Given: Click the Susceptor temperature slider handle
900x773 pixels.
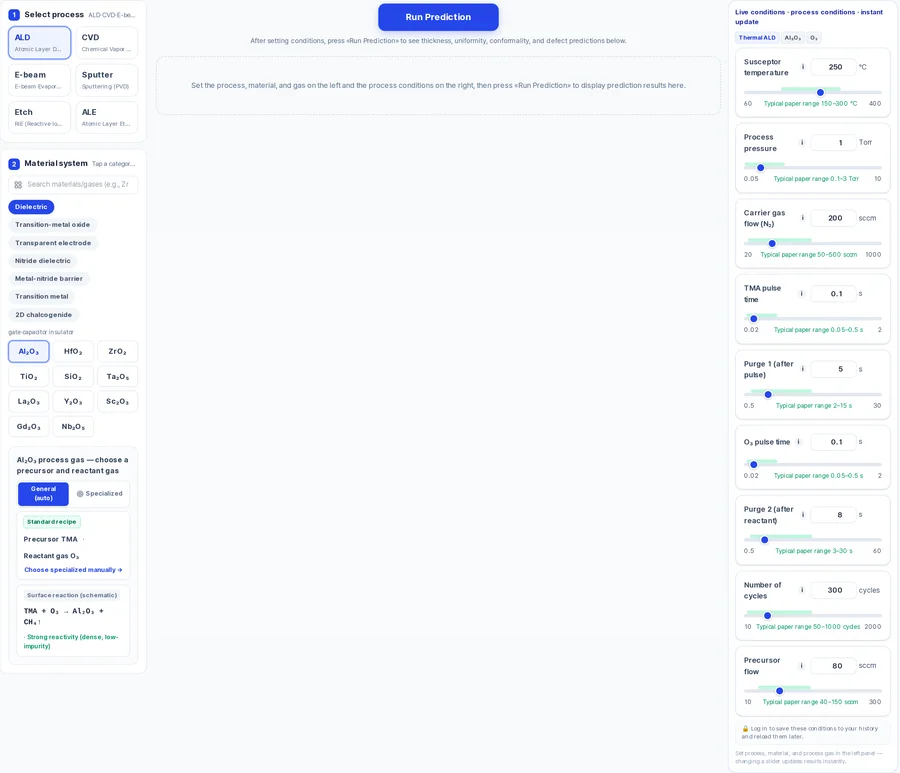Looking at the screenshot, I should pos(820,92).
